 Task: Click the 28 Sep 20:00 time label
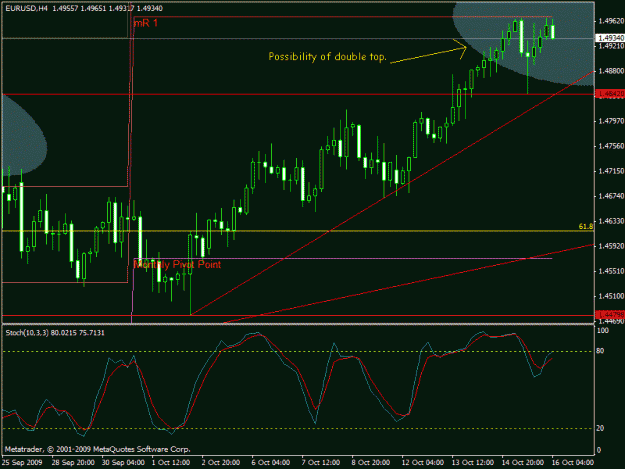[73, 463]
